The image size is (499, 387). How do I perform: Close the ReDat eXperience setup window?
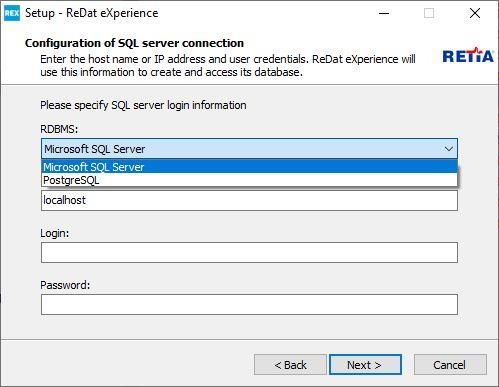point(475,13)
